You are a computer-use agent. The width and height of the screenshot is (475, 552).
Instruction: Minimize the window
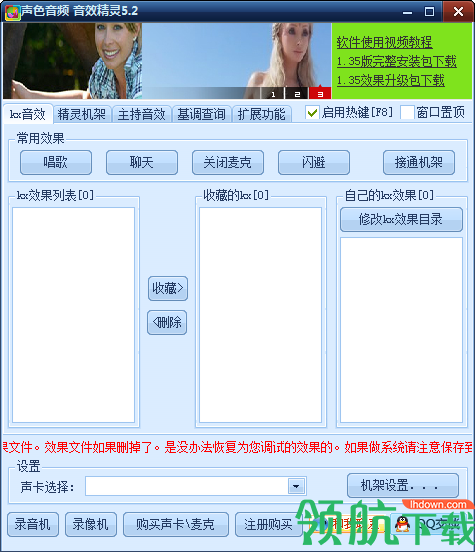(407, 12)
